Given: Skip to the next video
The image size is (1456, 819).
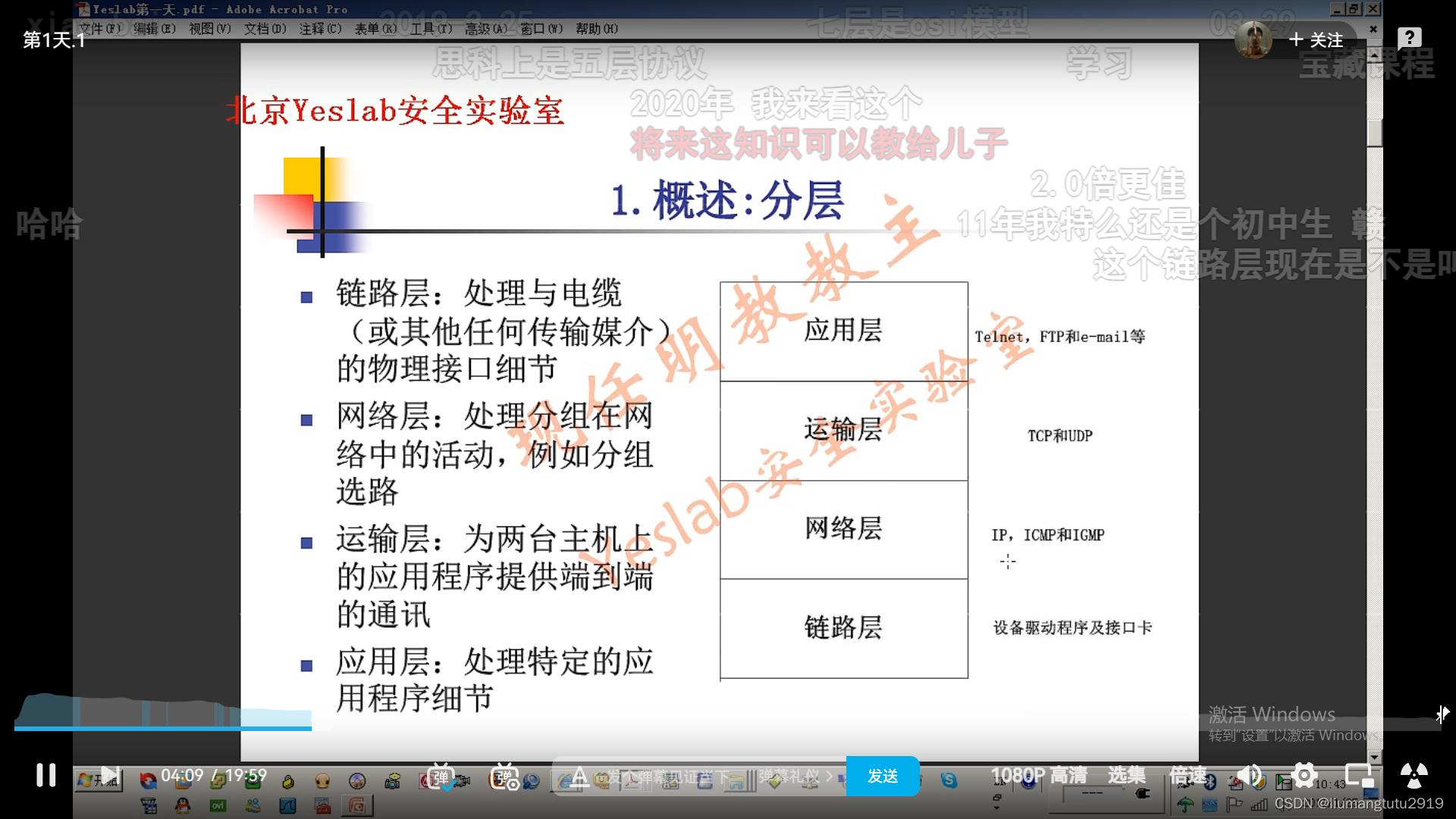Looking at the screenshot, I should coord(109,775).
